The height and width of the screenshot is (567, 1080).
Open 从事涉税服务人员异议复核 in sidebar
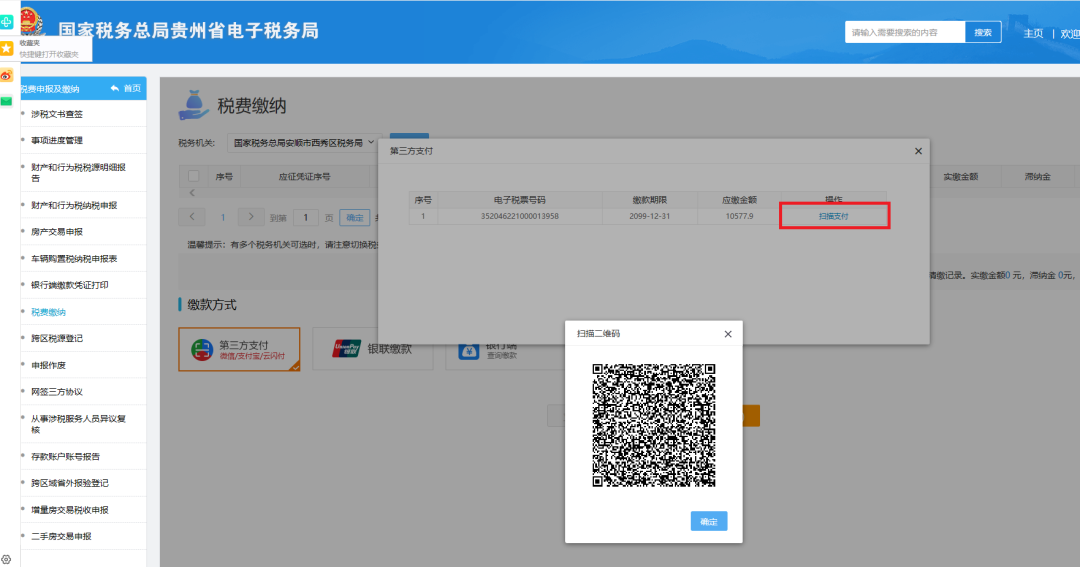(78, 424)
